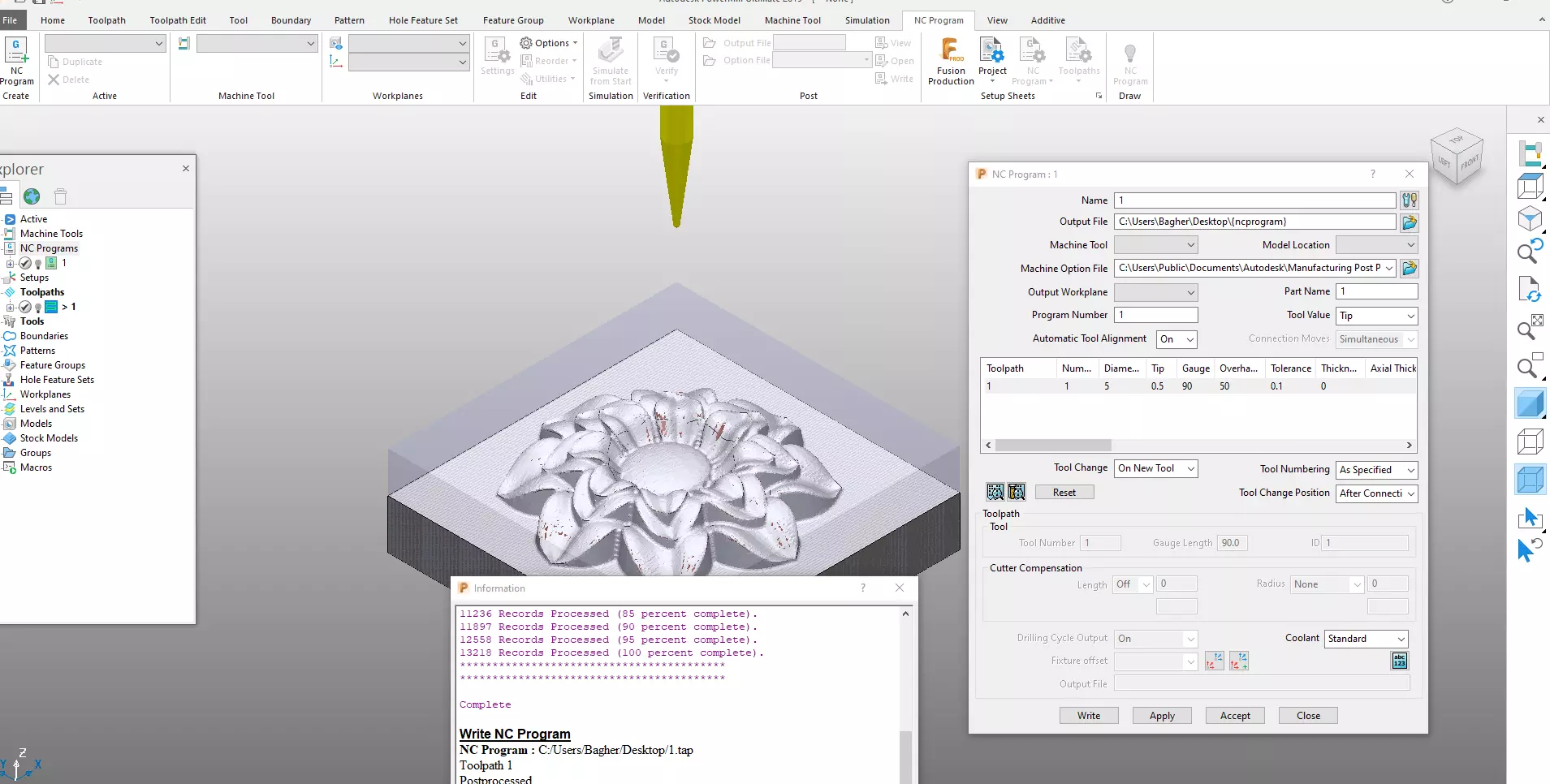The height and width of the screenshot is (784, 1550).
Task: Switch to the Simulation ribbon tab
Action: coord(867,20)
